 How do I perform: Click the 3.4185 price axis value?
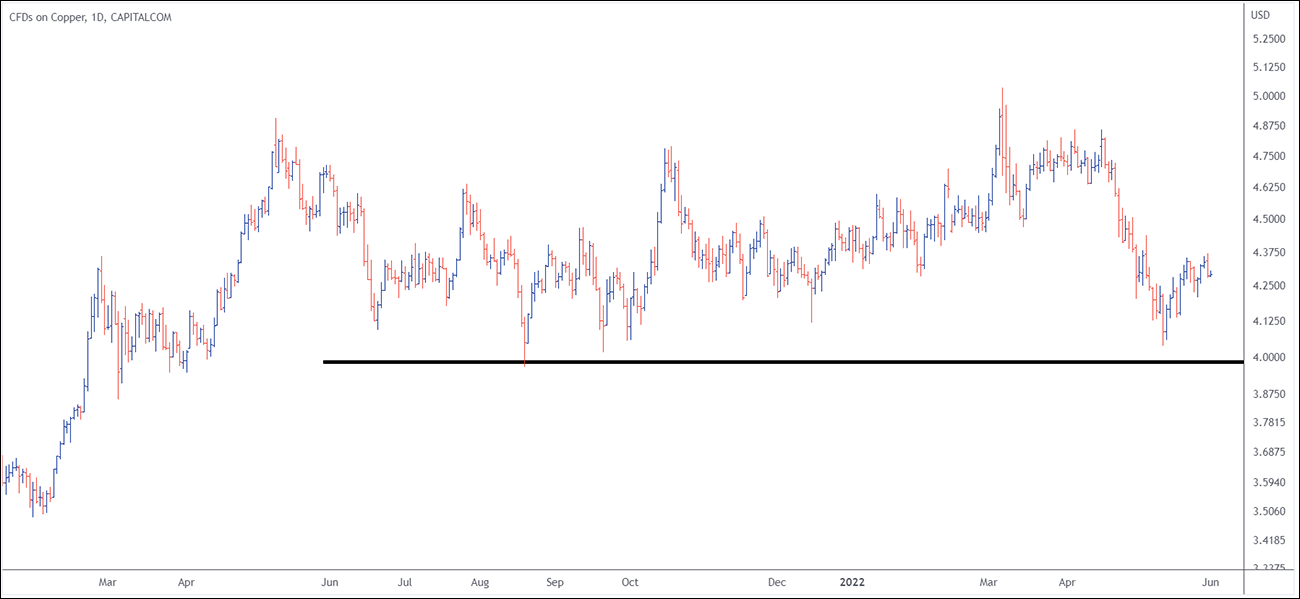(x=1269, y=541)
